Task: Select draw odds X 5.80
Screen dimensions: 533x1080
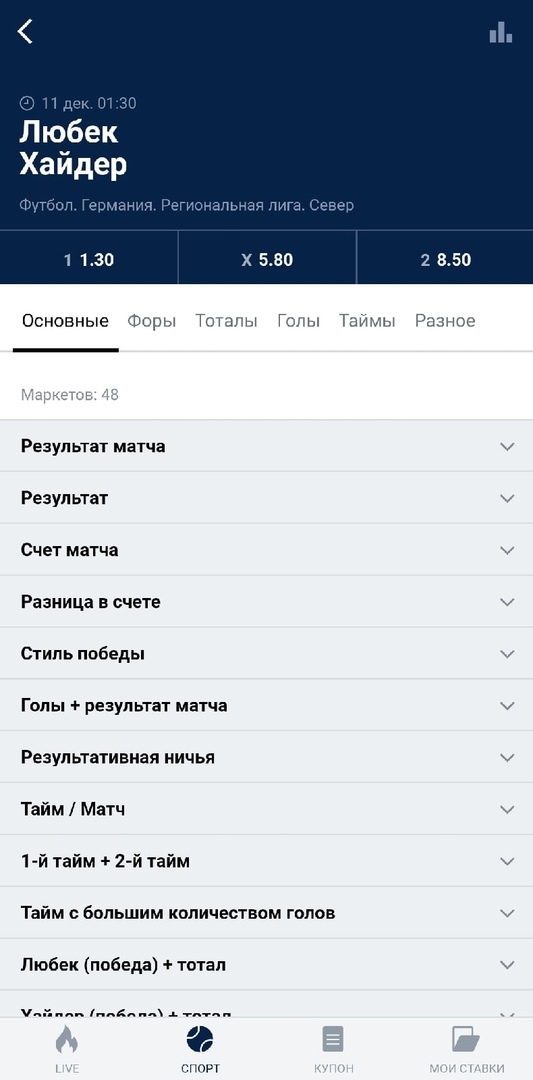Action: [x=267, y=260]
